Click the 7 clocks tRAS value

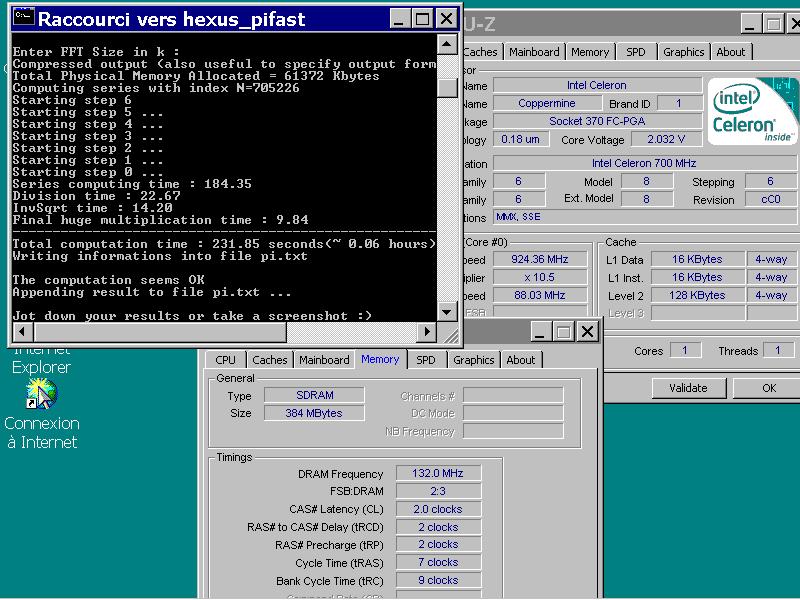pyautogui.click(x=438, y=562)
